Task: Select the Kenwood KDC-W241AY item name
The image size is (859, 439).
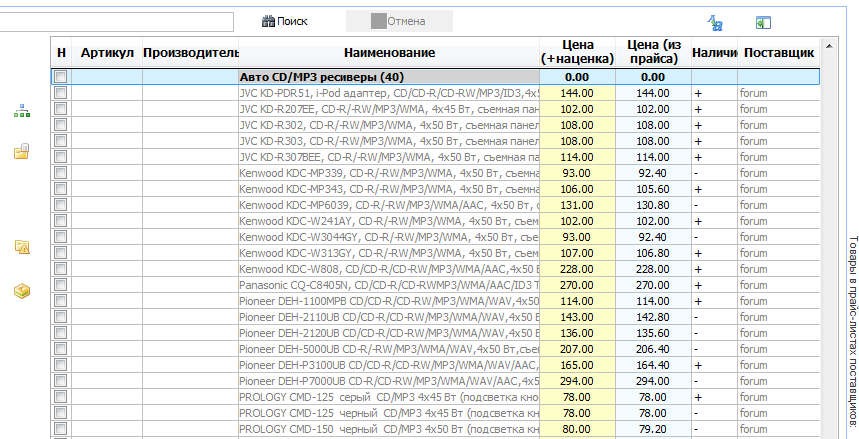Action: tap(389, 221)
